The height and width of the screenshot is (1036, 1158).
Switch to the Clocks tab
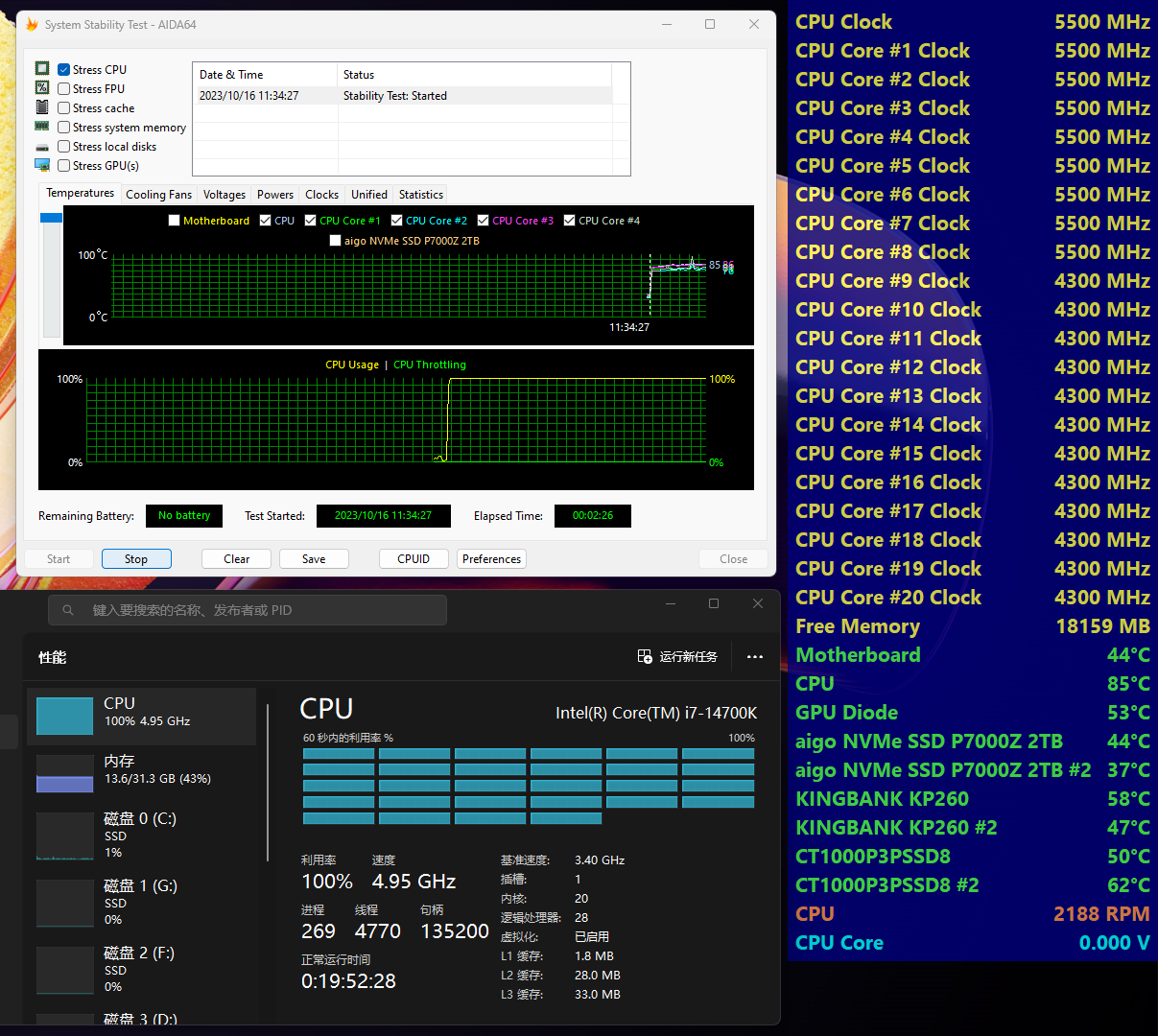click(x=321, y=194)
